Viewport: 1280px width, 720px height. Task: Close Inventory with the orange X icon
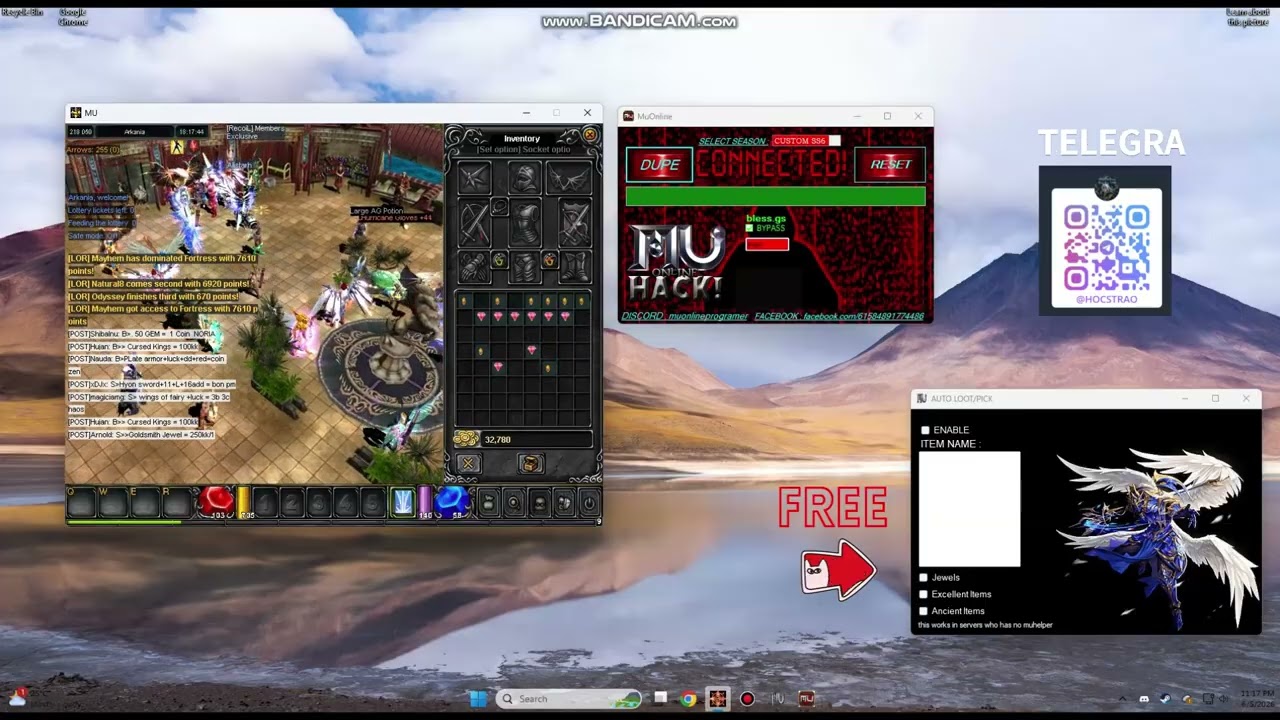[x=590, y=135]
